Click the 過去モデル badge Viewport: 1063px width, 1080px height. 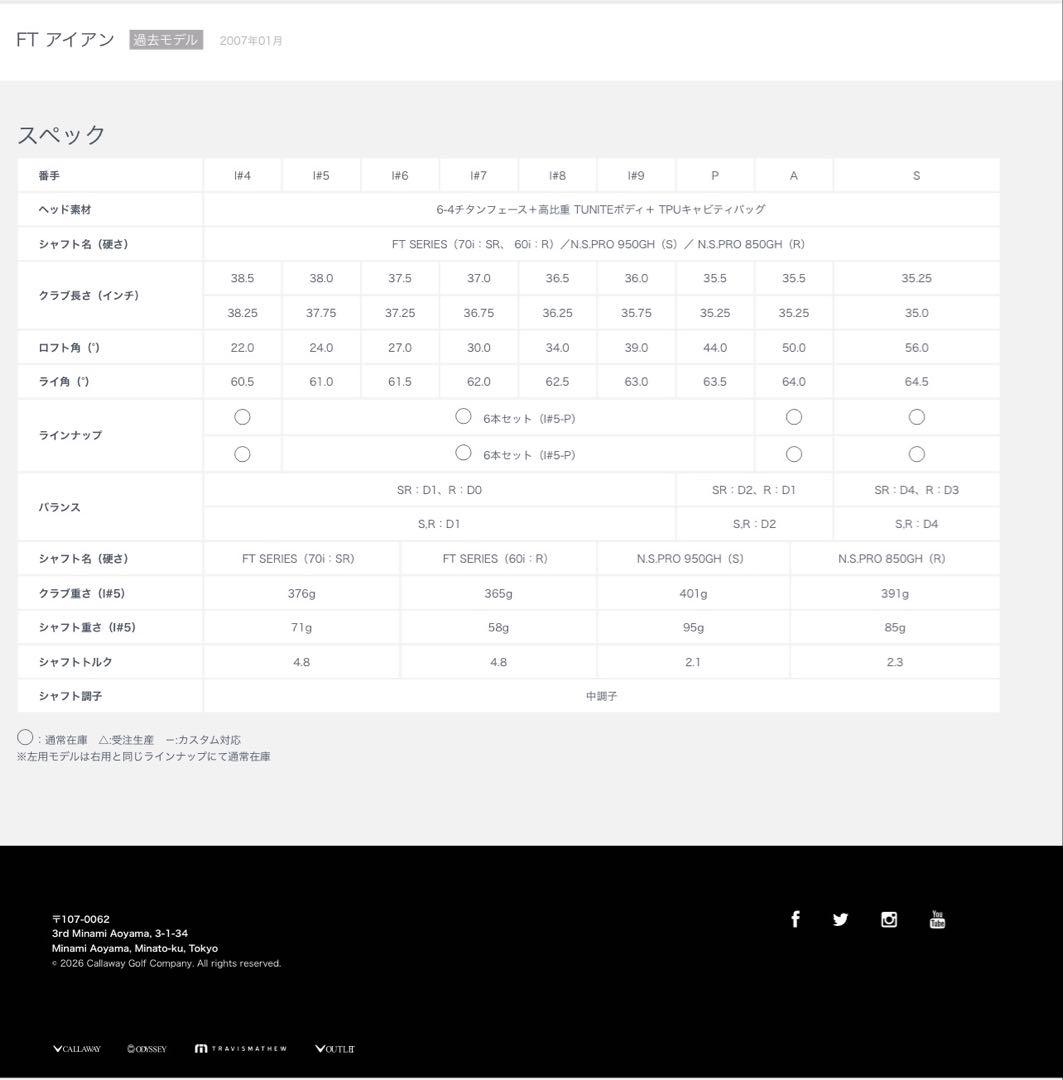[x=166, y=40]
